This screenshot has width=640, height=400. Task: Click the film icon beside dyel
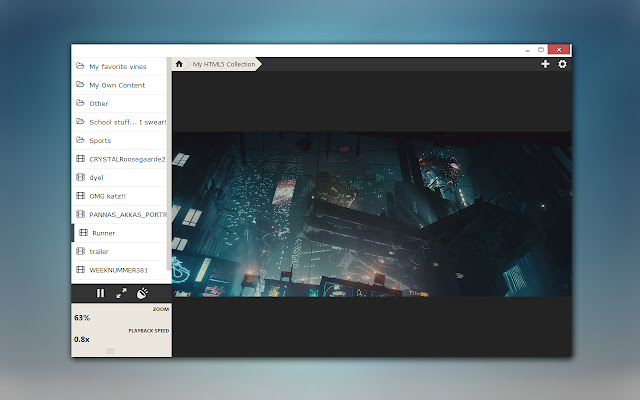pos(80,177)
